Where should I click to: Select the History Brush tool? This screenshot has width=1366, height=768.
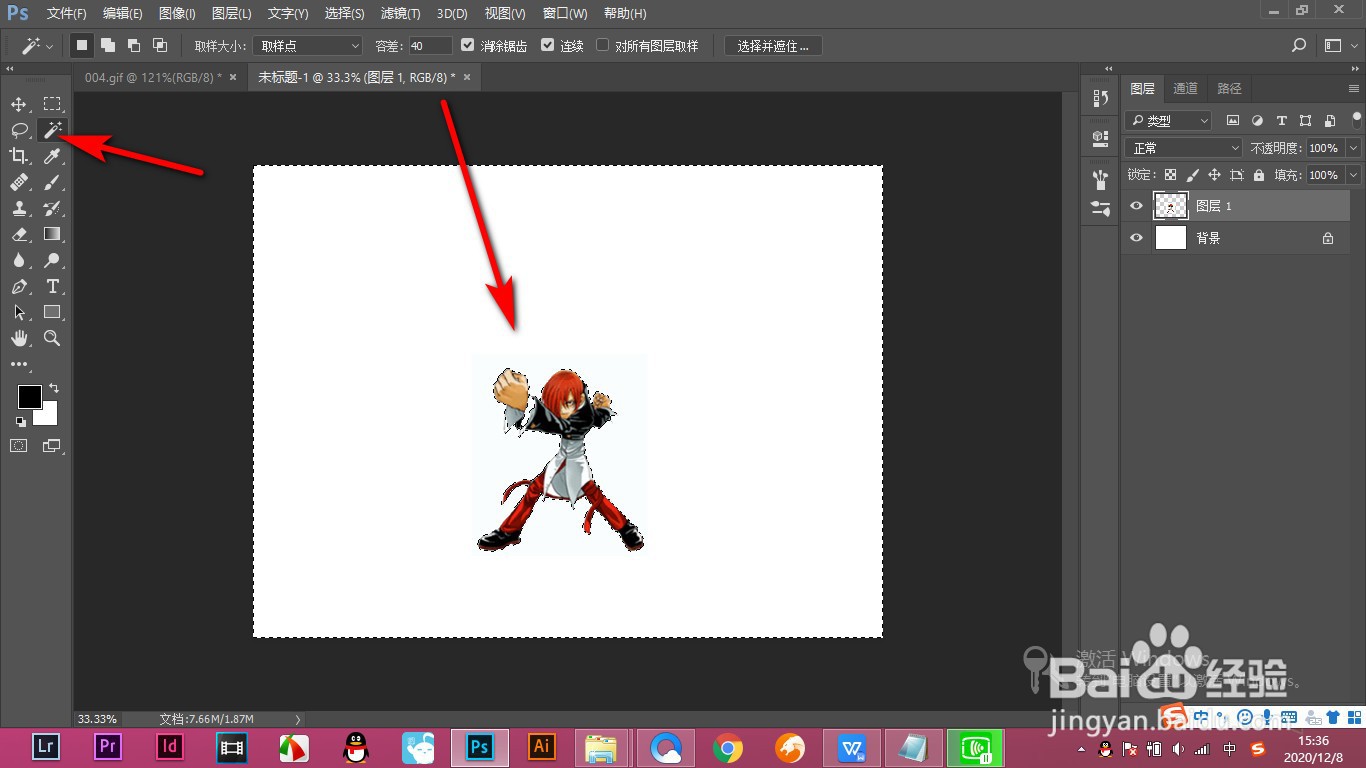click(x=52, y=208)
